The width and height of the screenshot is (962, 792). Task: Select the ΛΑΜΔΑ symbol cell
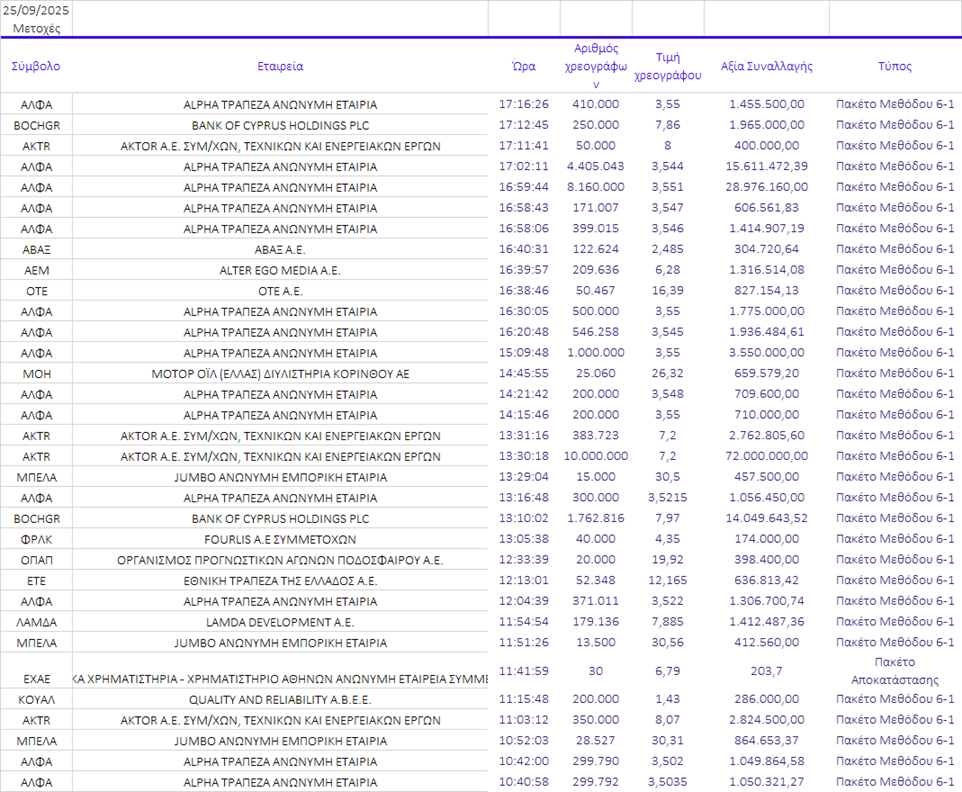pyautogui.click(x=36, y=622)
